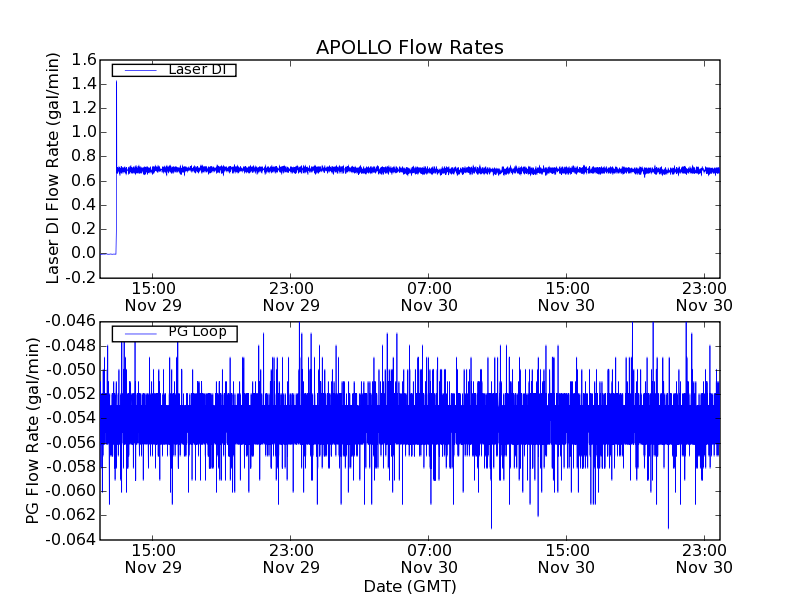Select the 1.6 tick on the Laser DI axis
This screenshot has height=600, width=800.
pyautogui.click(x=83, y=60)
